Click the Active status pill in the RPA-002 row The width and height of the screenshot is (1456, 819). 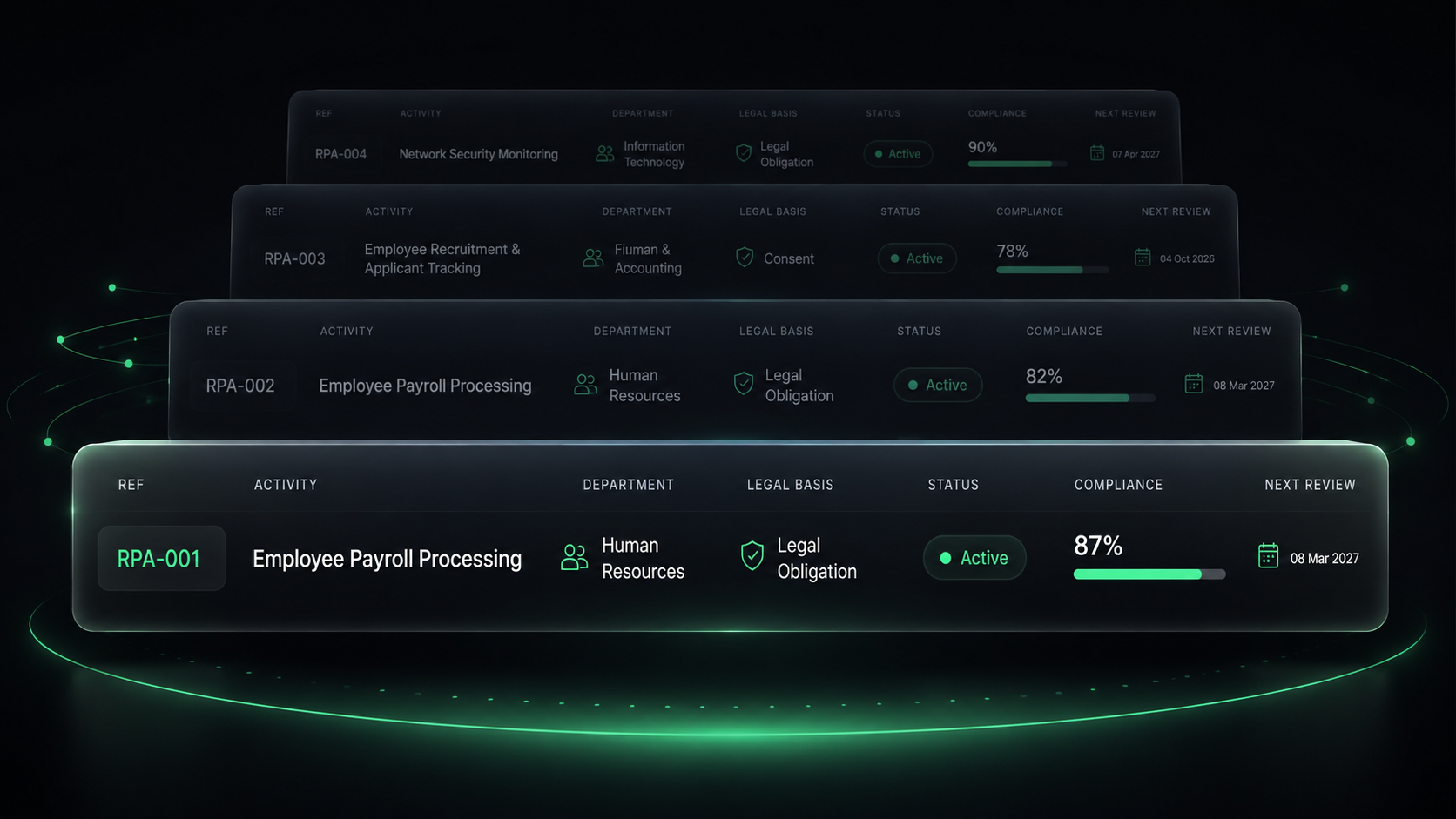pyautogui.click(x=938, y=385)
